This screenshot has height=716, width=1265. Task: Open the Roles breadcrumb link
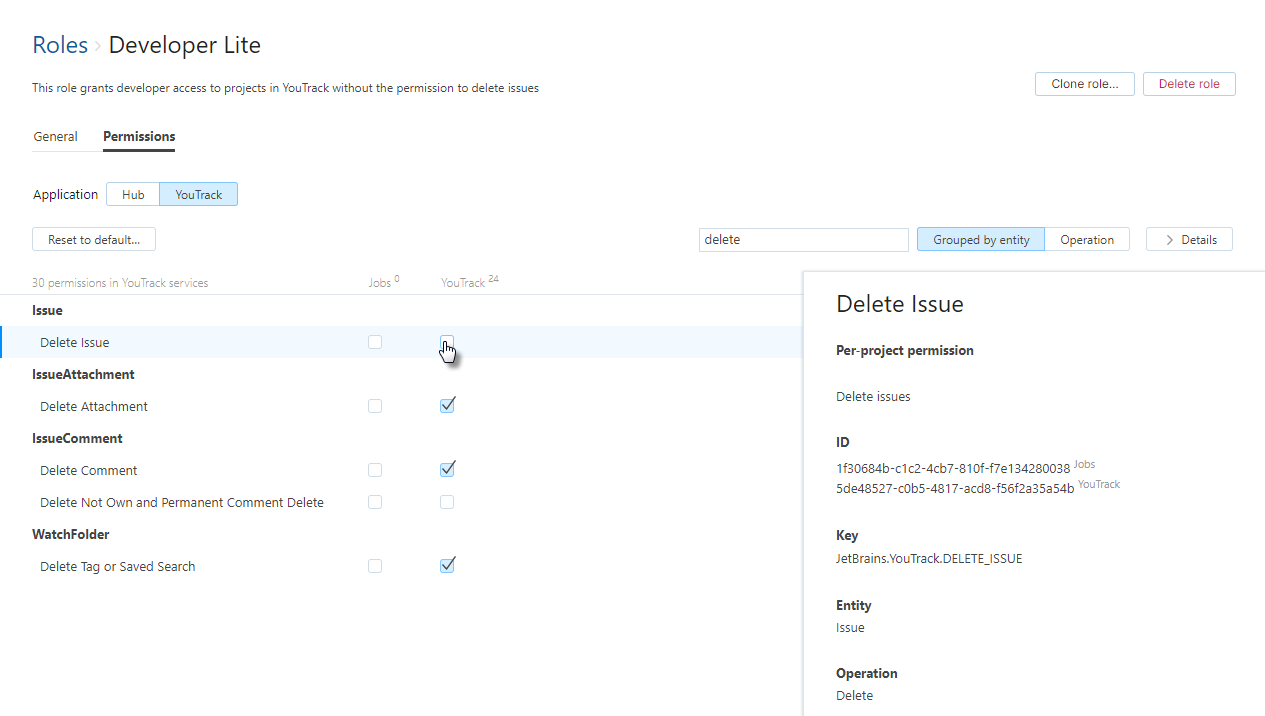tap(60, 45)
